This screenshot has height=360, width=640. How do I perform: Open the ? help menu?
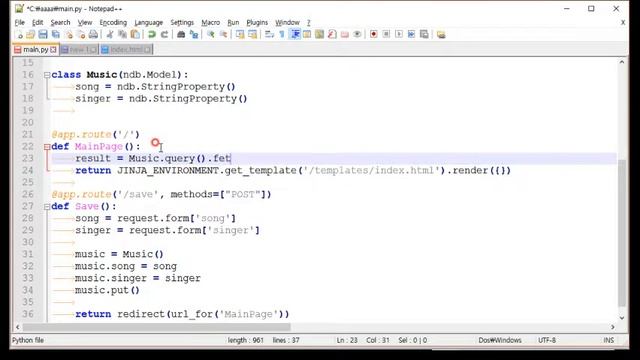[x=309, y=22]
